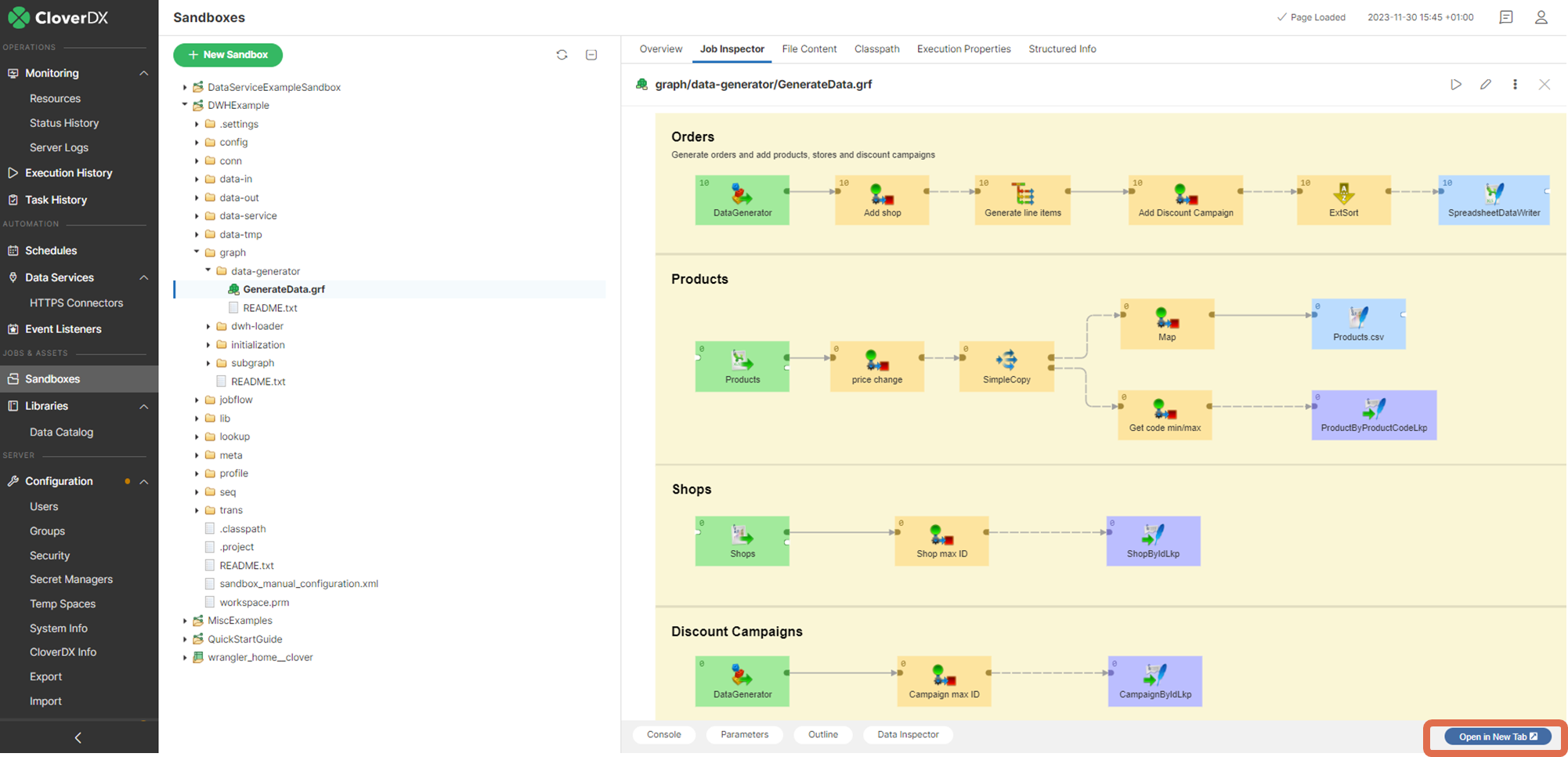Image resolution: width=1568 pixels, height=757 pixels.
Task: Select the SimpleCopy component node
Action: 1006,367
